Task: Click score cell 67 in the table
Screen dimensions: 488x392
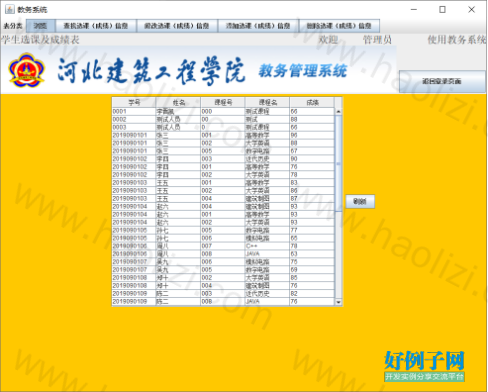Action: (x=312, y=151)
